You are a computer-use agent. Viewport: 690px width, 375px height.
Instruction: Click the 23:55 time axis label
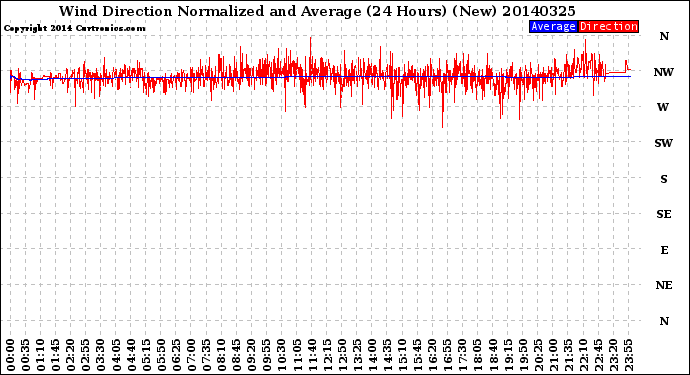(629, 355)
